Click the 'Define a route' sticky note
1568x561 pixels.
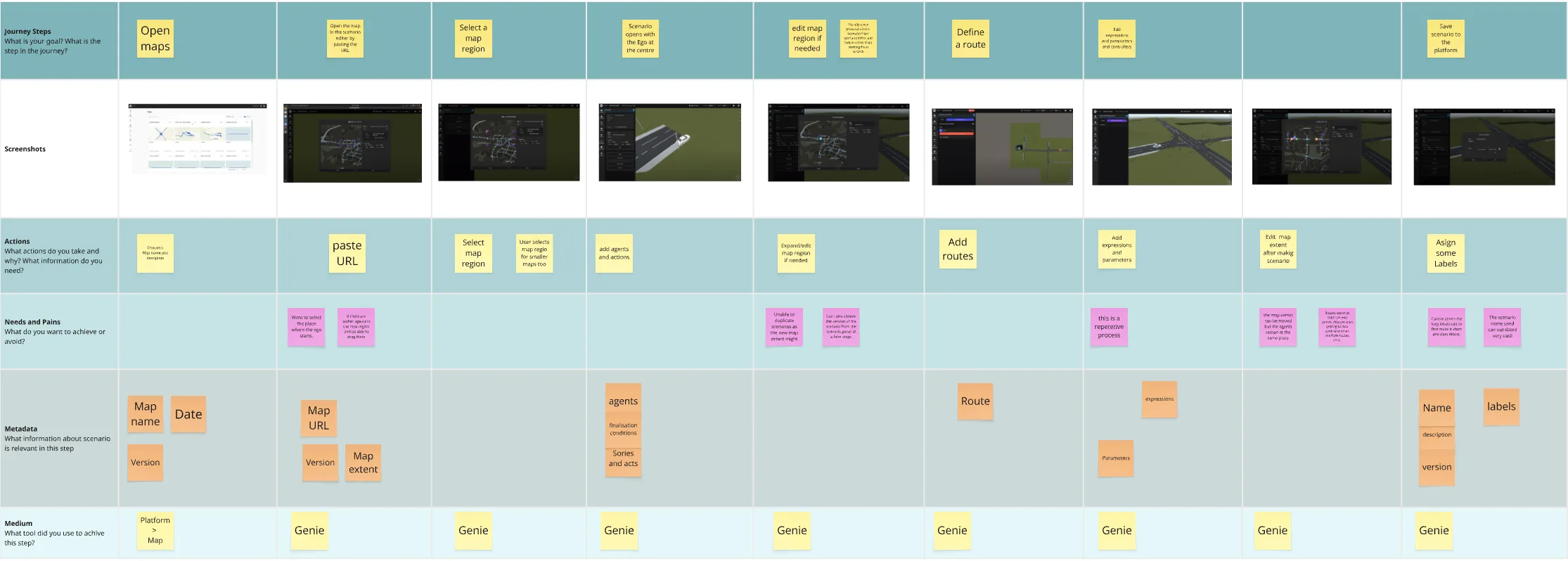970,39
